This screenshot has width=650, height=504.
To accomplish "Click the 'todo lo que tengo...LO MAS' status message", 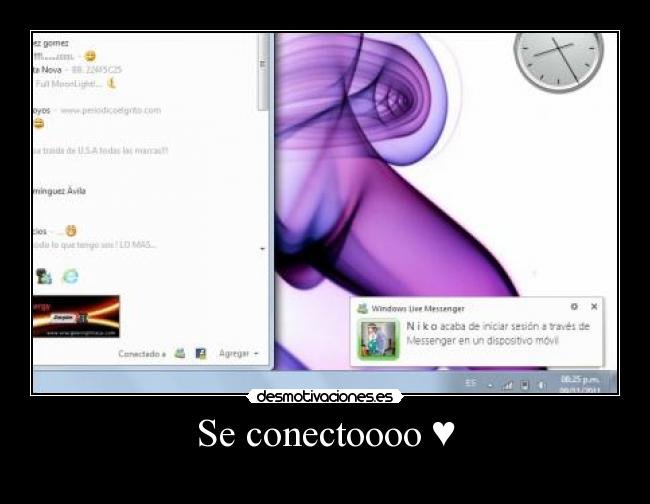I will (x=95, y=245).
